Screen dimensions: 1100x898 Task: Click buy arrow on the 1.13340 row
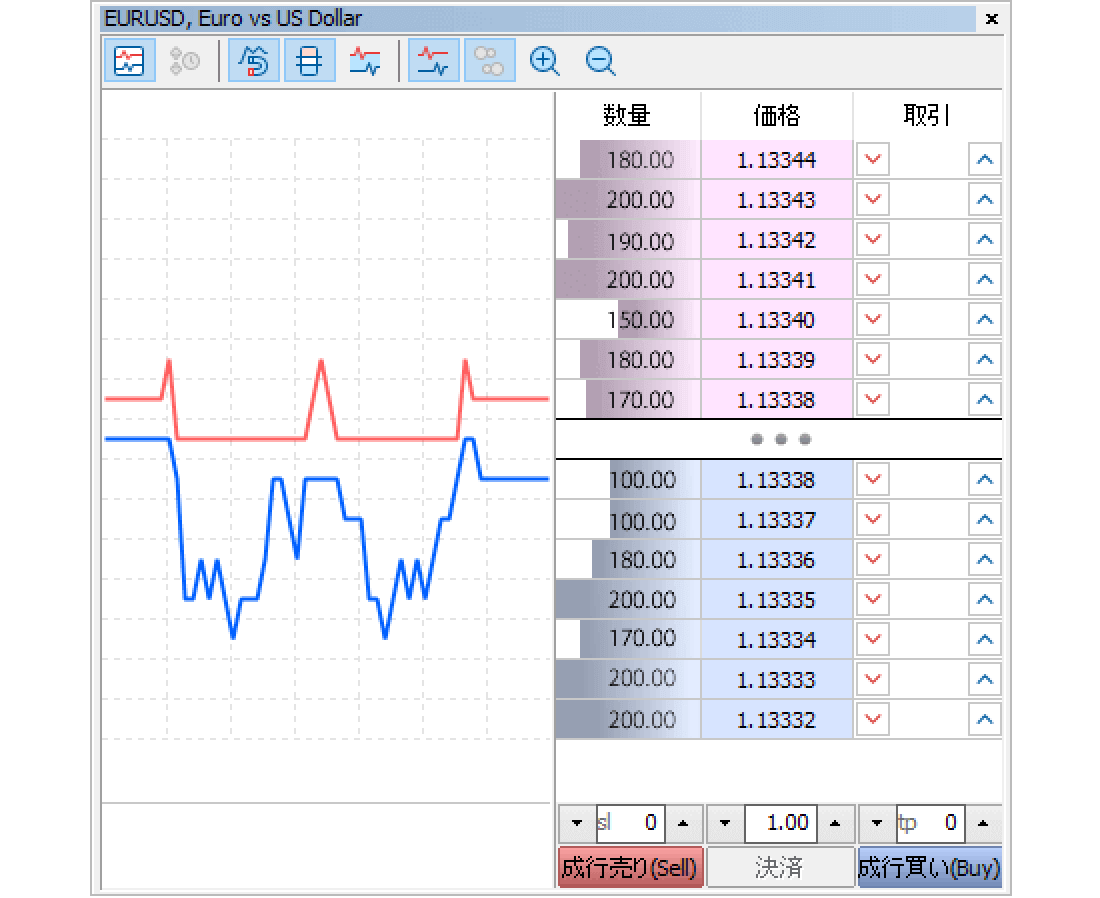point(984,320)
